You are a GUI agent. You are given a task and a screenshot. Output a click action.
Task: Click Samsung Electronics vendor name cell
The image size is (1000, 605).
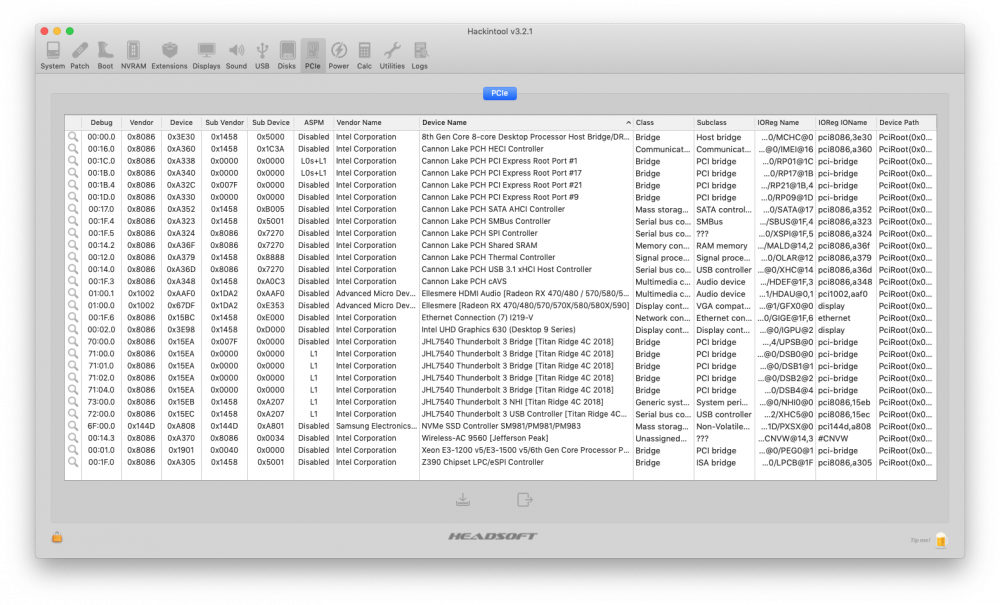pos(376,426)
